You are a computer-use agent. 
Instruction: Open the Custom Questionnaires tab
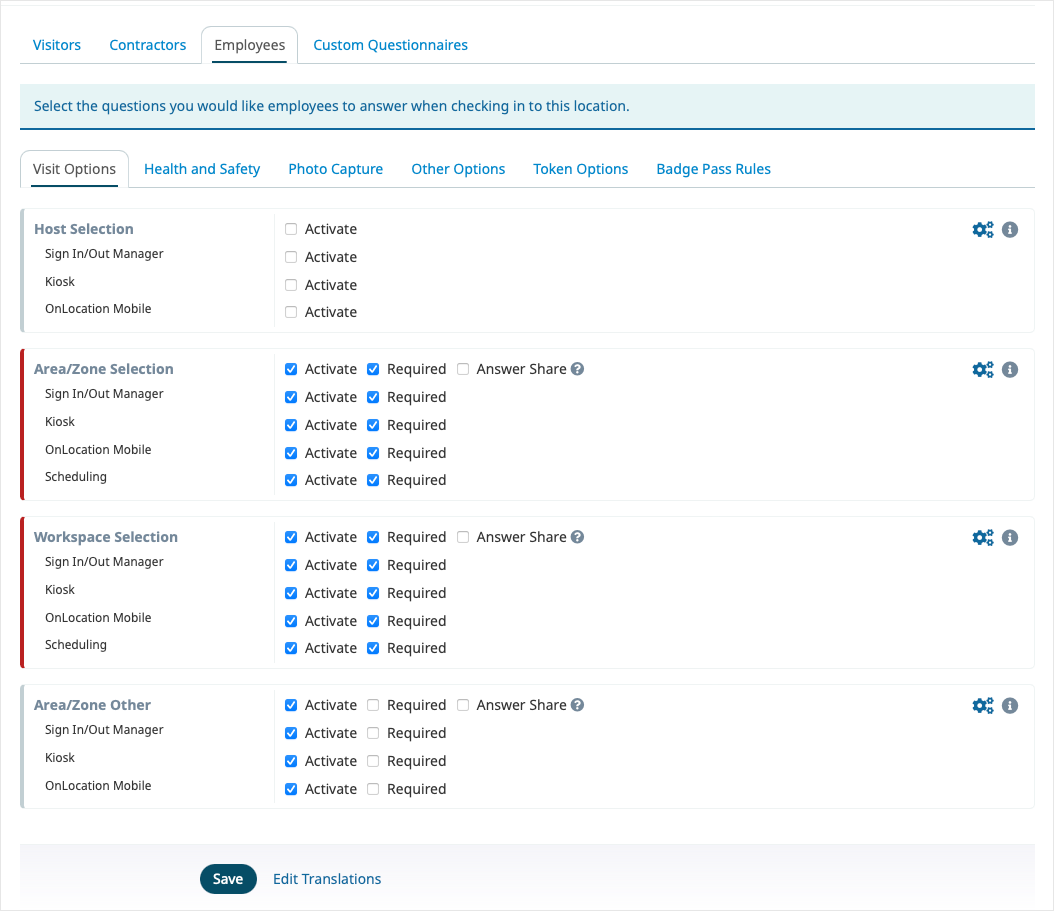pos(391,45)
